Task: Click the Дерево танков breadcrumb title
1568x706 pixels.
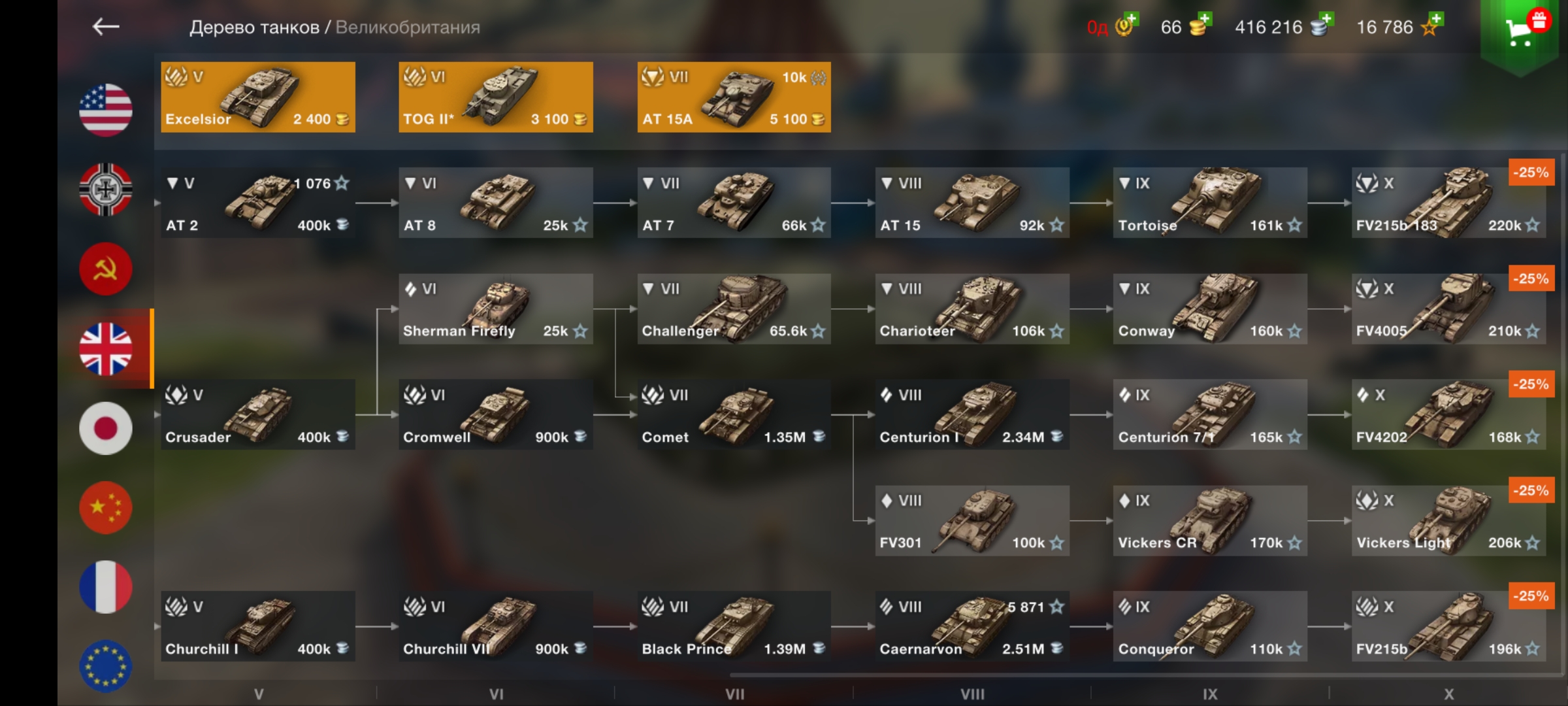Action: pyautogui.click(x=254, y=27)
